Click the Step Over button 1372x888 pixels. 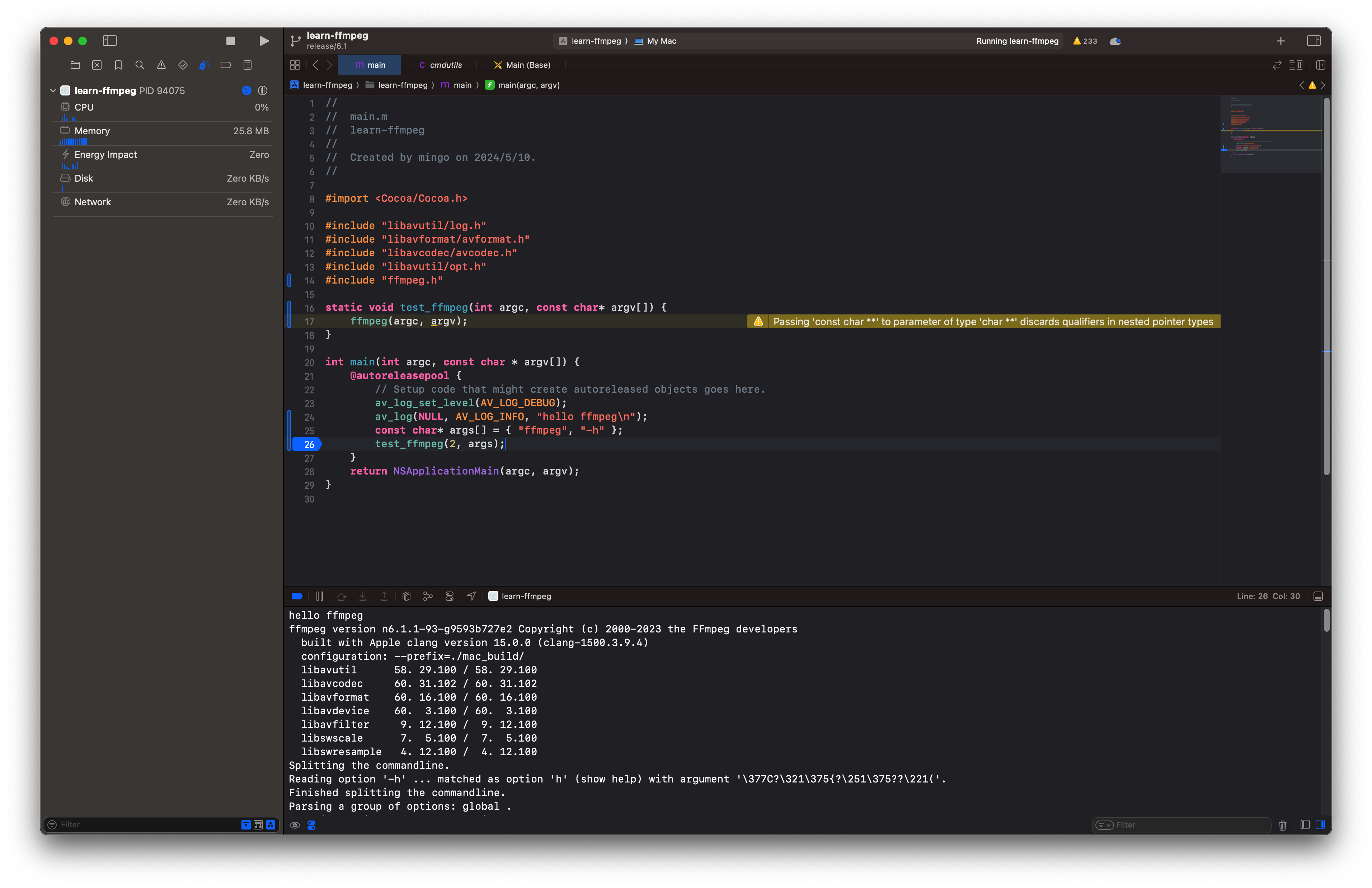[x=341, y=596]
